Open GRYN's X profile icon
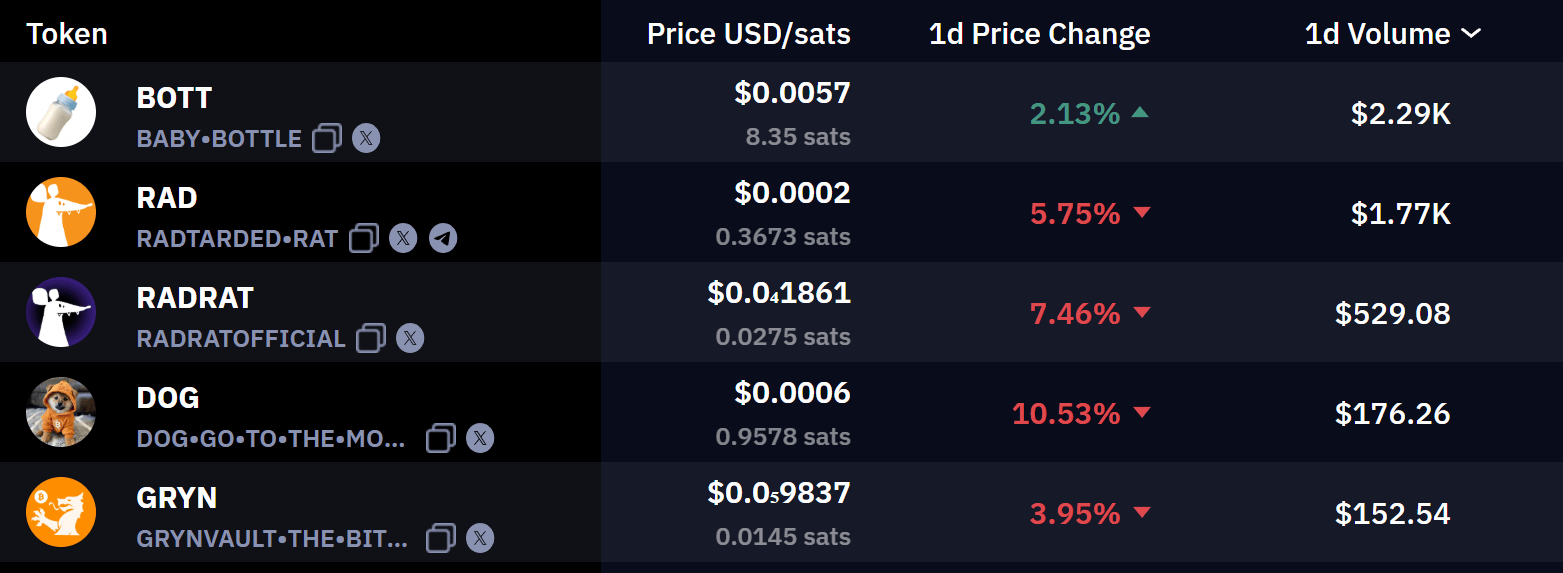 [x=480, y=538]
